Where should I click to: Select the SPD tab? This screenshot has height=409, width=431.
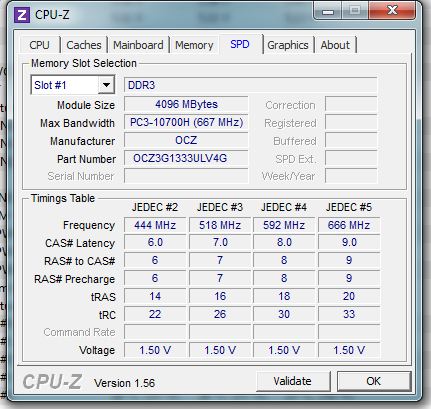pyautogui.click(x=240, y=44)
